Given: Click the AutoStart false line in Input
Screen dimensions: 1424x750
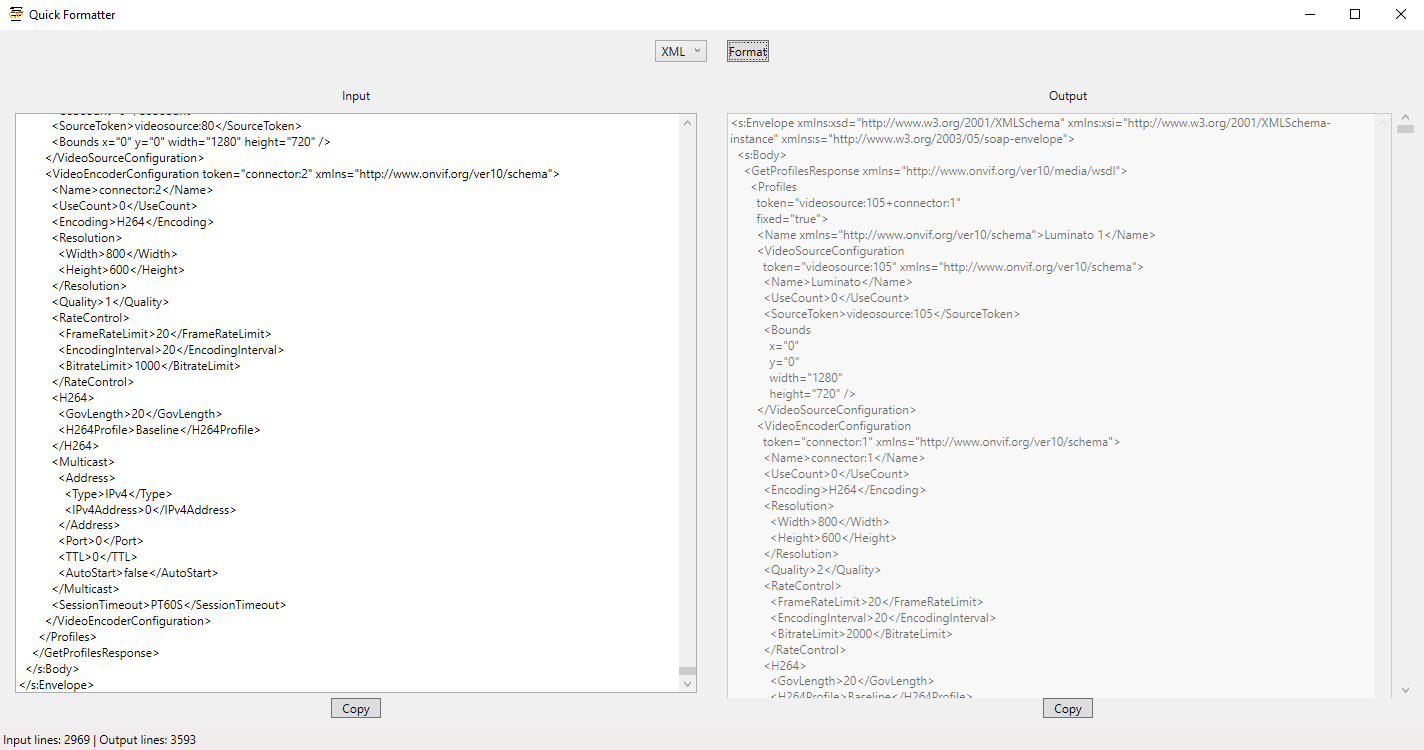Looking at the screenshot, I should click(138, 573).
